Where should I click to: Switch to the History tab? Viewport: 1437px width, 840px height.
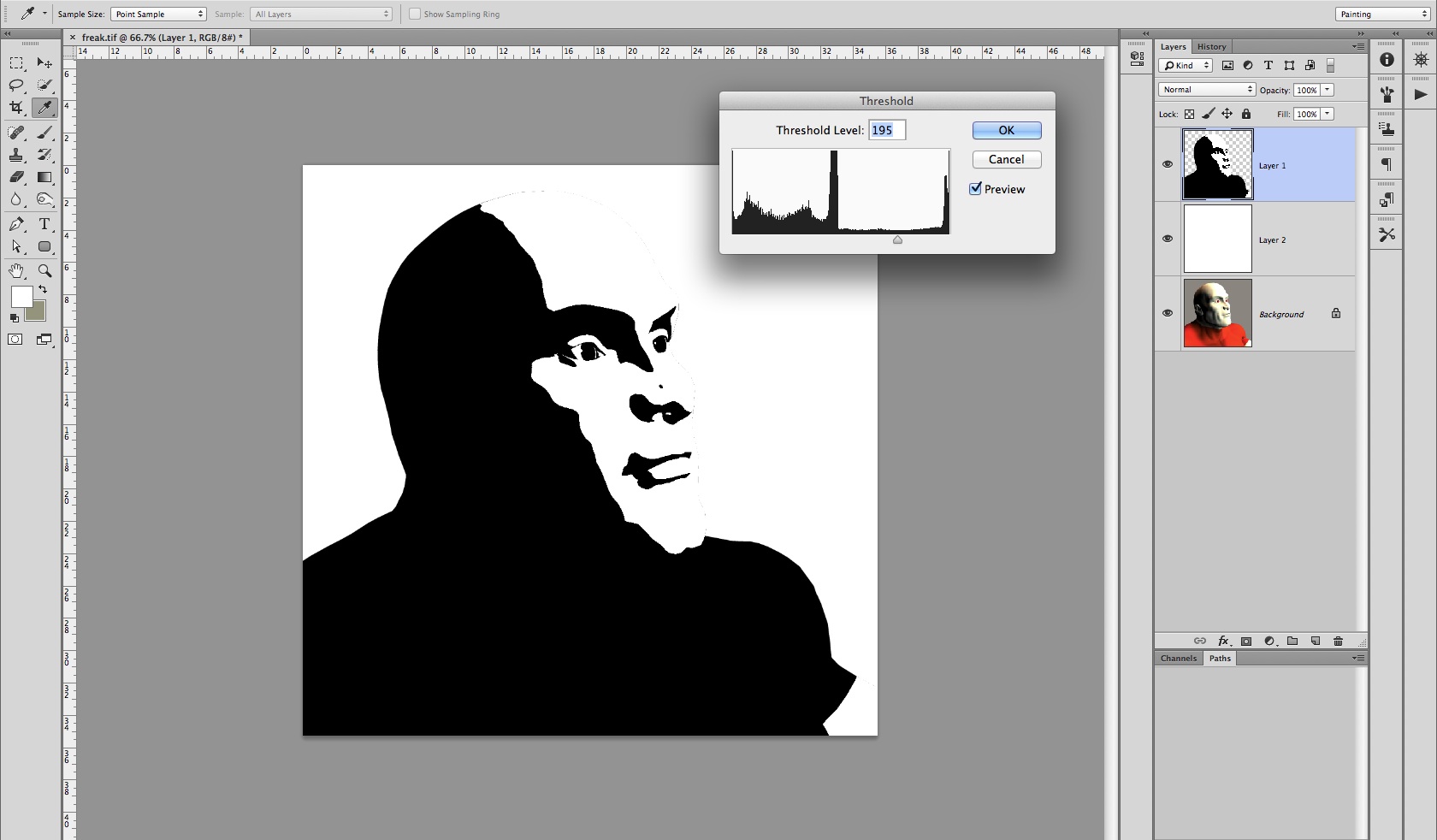(x=1211, y=46)
